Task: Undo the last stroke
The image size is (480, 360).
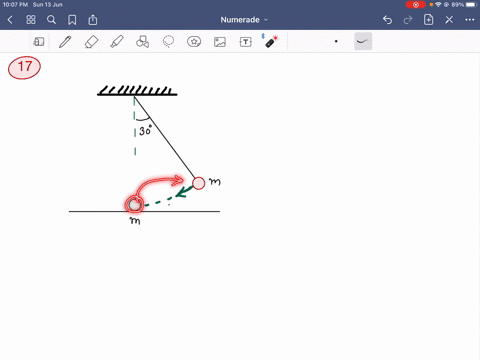Action: (x=387, y=20)
